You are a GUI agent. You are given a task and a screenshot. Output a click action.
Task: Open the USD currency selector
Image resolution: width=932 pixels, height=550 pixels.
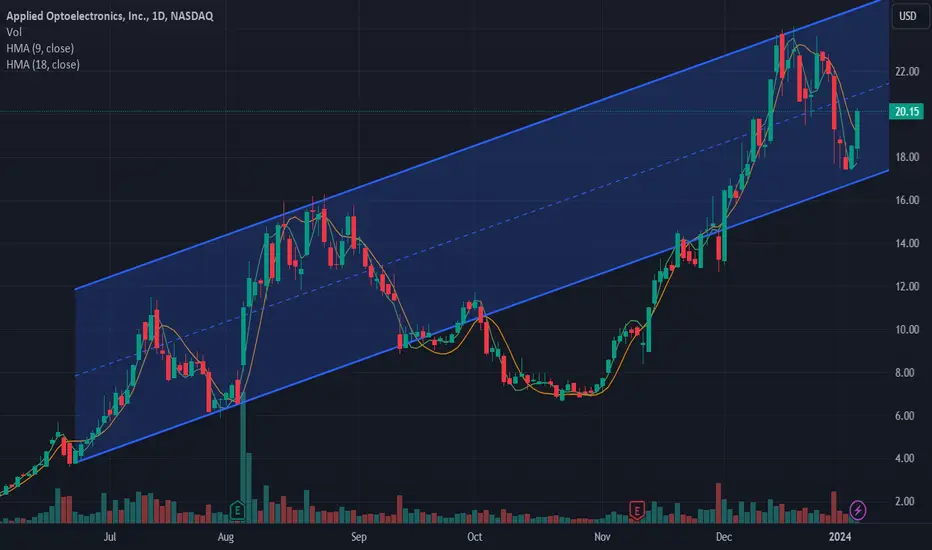908,16
